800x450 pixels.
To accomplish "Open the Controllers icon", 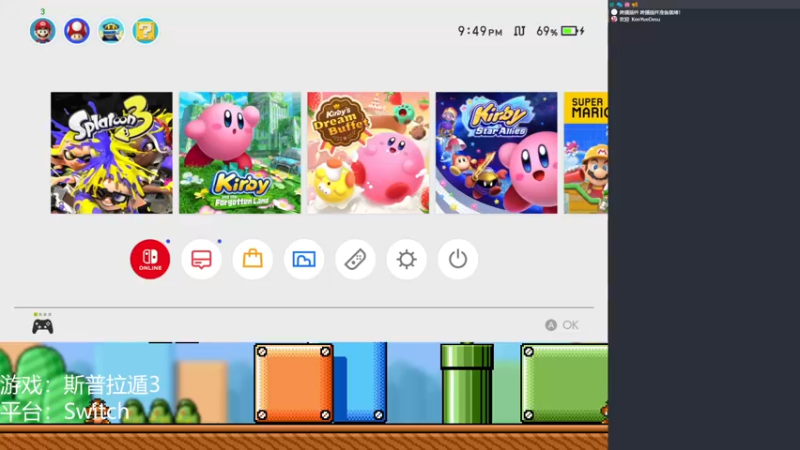I will pos(355,259).
